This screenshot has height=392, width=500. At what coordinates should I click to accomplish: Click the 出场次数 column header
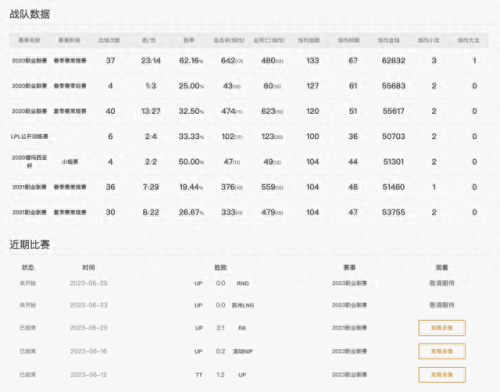109,40
